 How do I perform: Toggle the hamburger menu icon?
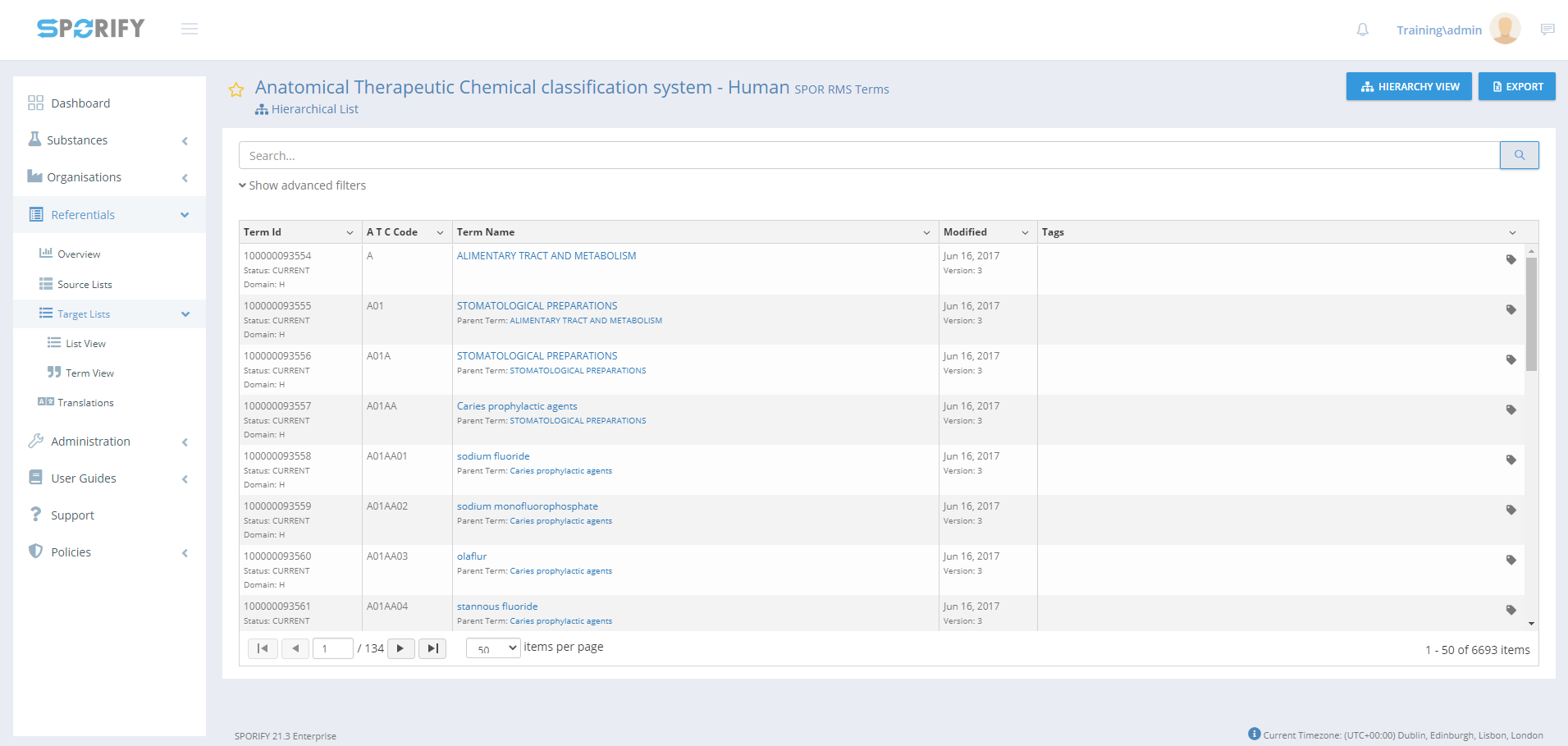pyautogui.click(x=190, y=30)
